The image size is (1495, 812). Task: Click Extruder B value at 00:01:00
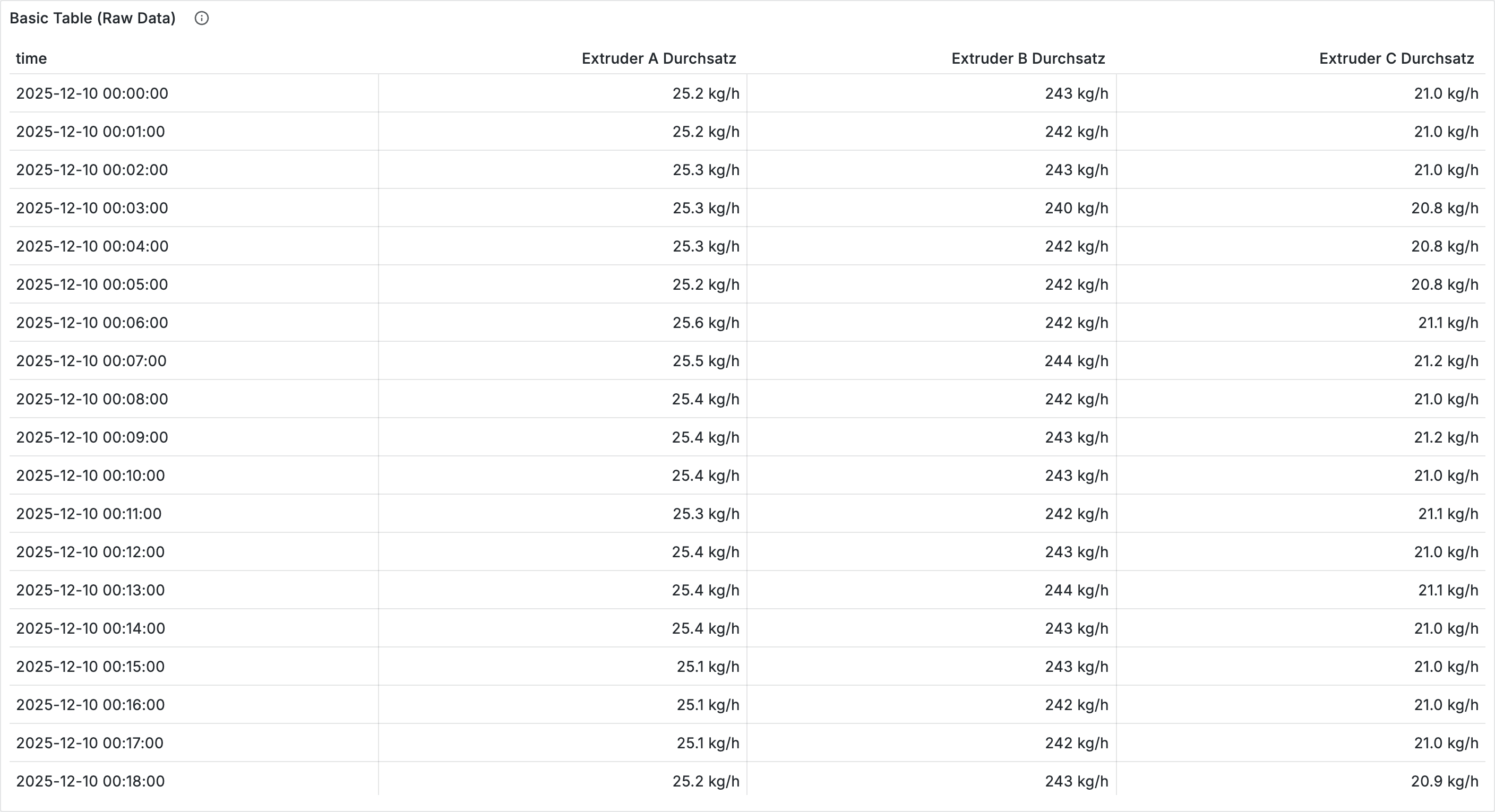[x=1076, y=132]
